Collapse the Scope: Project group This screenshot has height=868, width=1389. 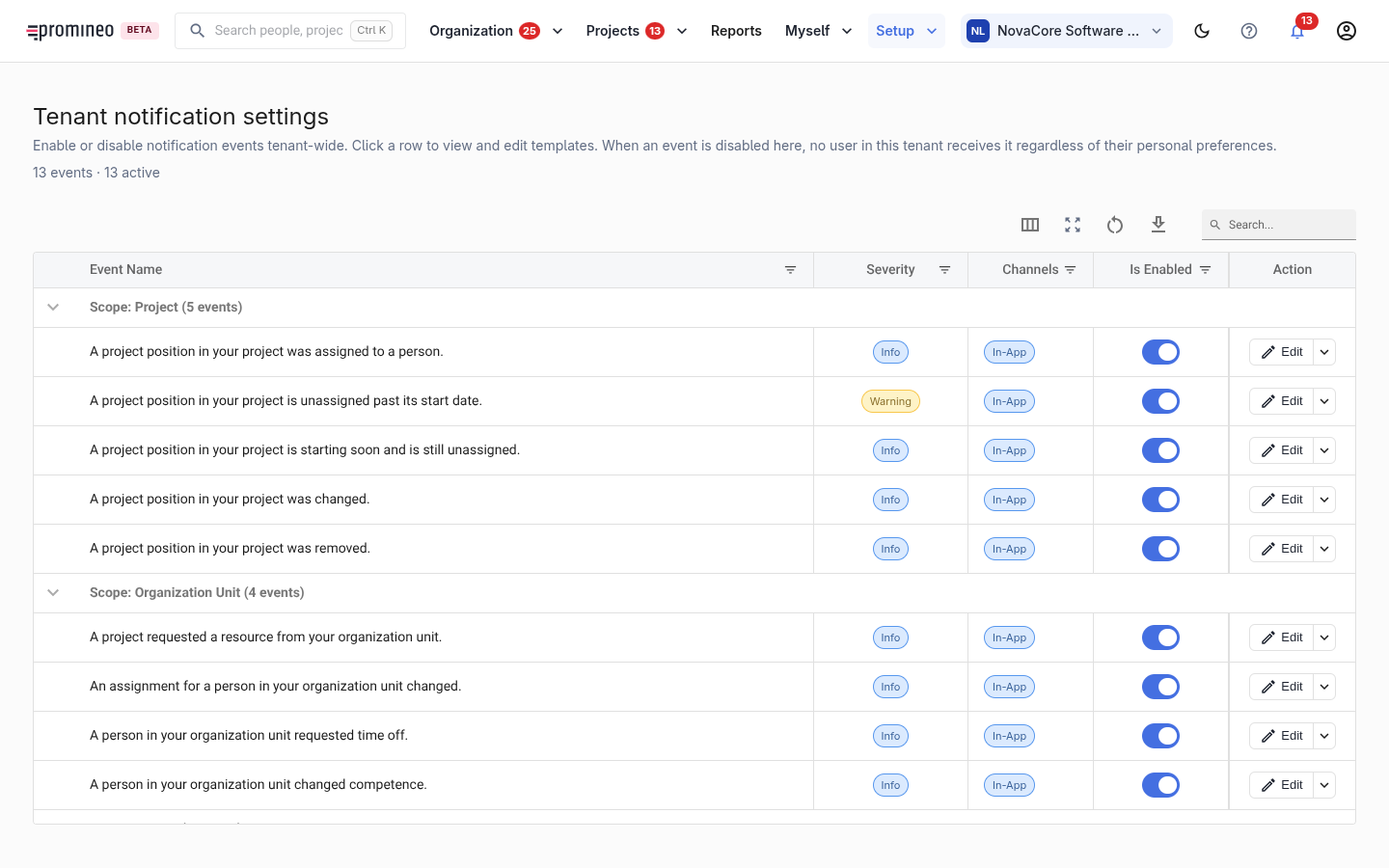pos(53,308)
